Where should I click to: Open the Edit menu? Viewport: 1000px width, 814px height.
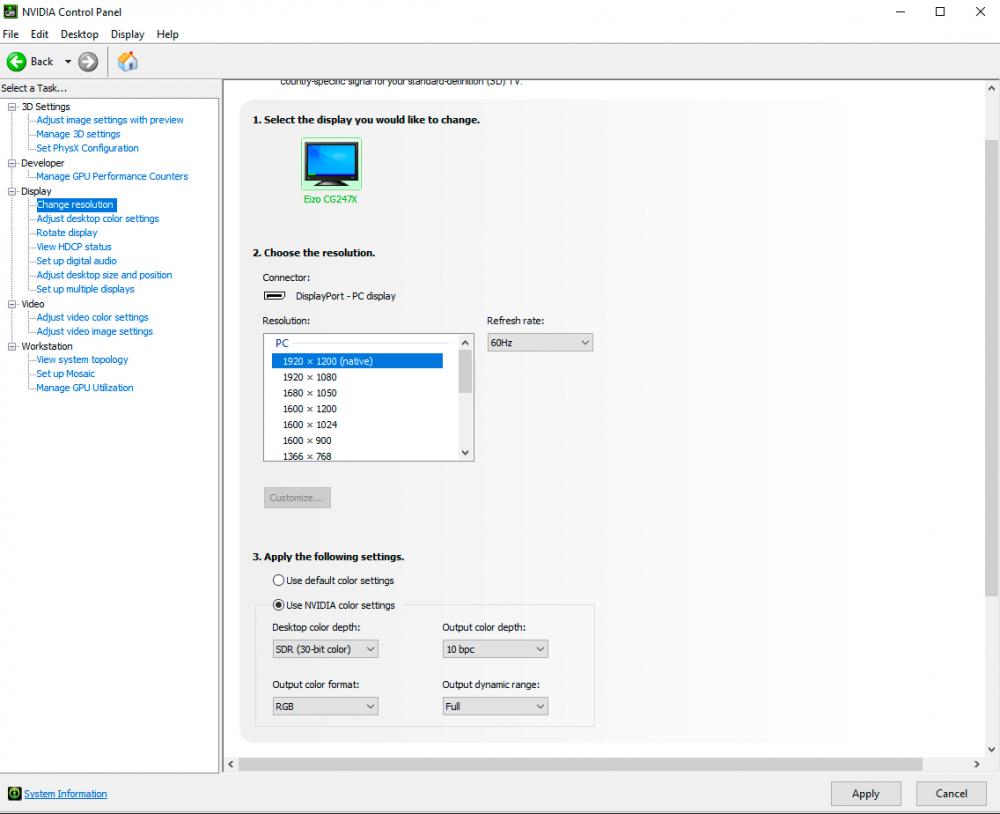pos(40,34)
